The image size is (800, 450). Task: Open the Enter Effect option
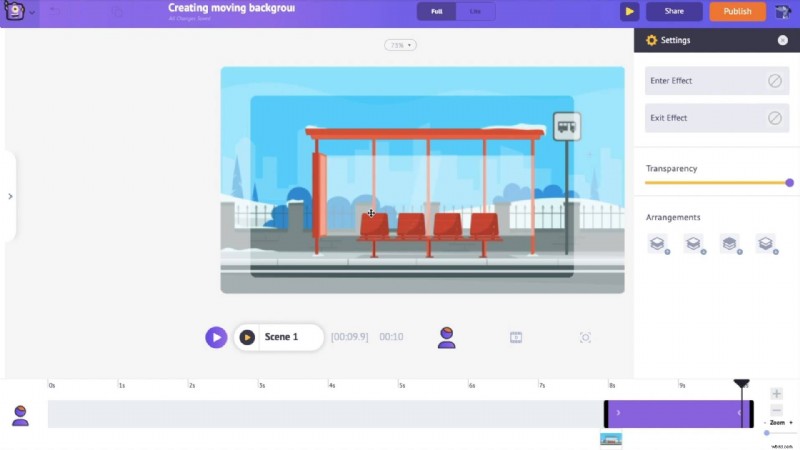pos(717,81)
